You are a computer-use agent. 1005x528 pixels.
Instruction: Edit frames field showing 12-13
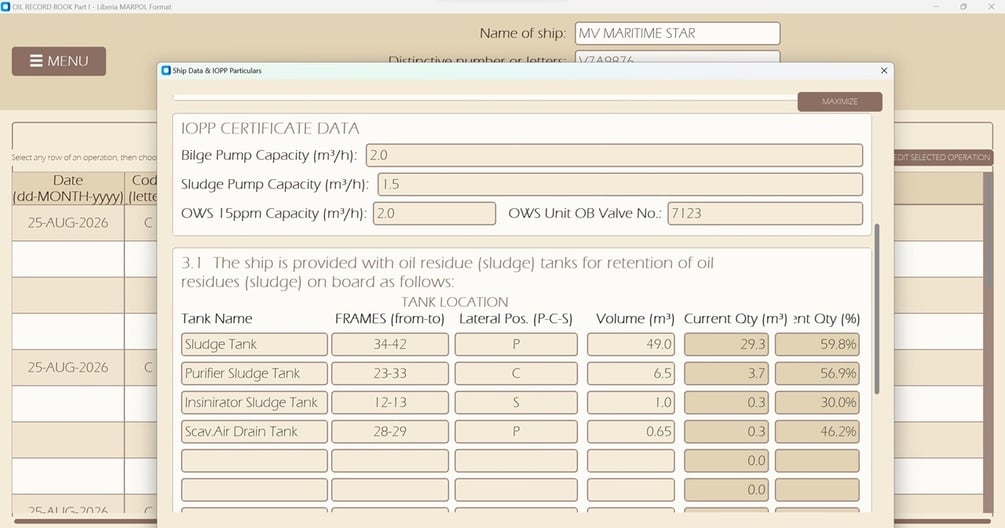click(x=390, y=402)
